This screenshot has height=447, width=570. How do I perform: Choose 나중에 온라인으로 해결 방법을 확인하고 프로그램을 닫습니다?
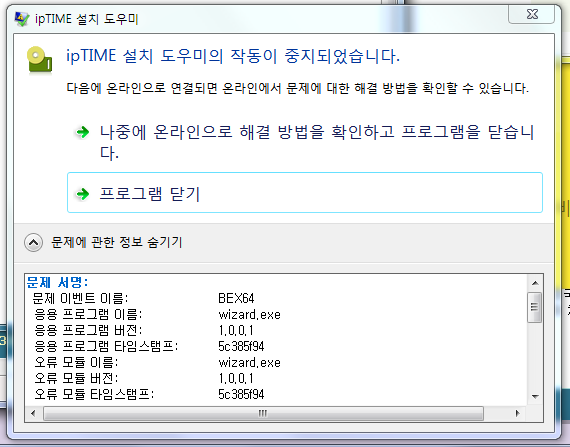click(305, 142)
